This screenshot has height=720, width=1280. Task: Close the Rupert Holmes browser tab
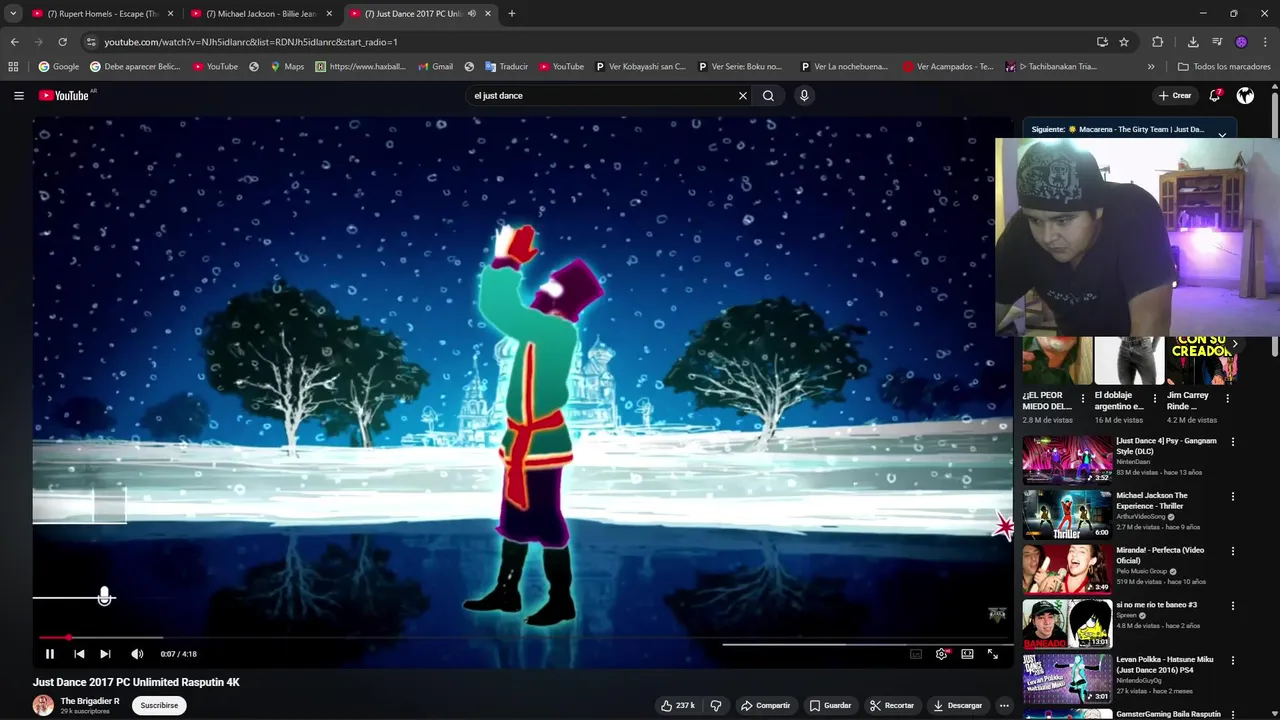170,14
